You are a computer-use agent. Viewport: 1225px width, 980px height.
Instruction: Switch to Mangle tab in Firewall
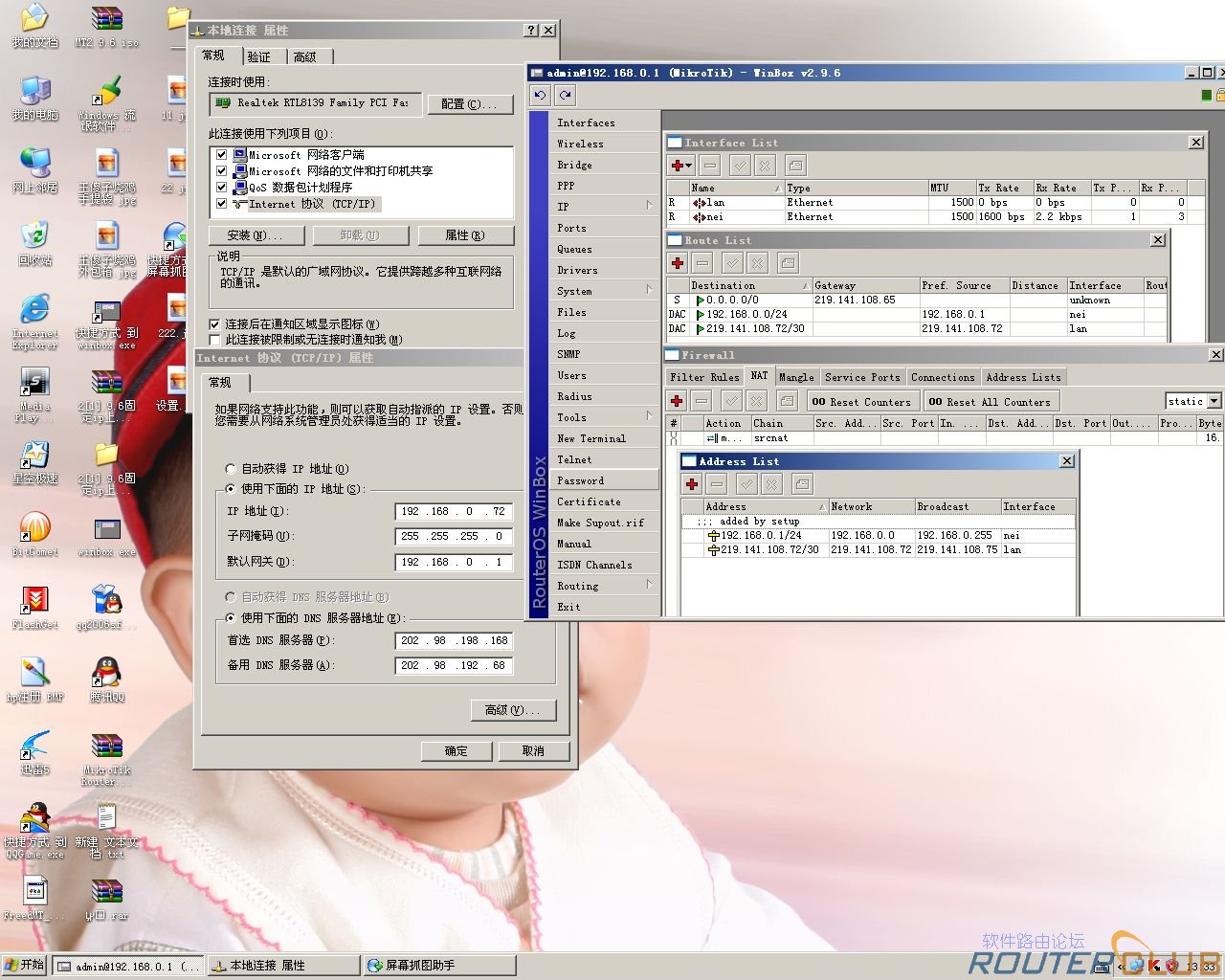(x=796, y=377)
